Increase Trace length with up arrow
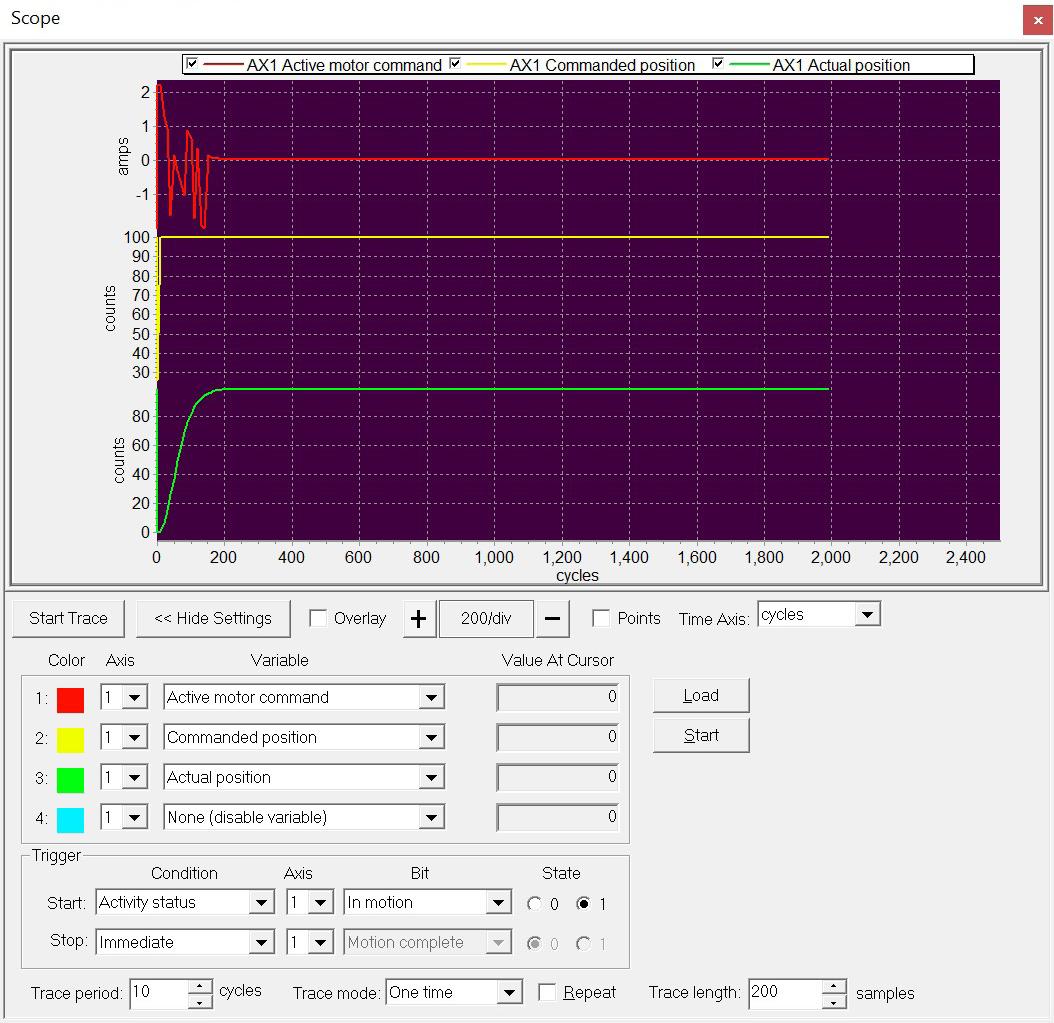Screen dimensions: 1054x1023 pos(834,987)
